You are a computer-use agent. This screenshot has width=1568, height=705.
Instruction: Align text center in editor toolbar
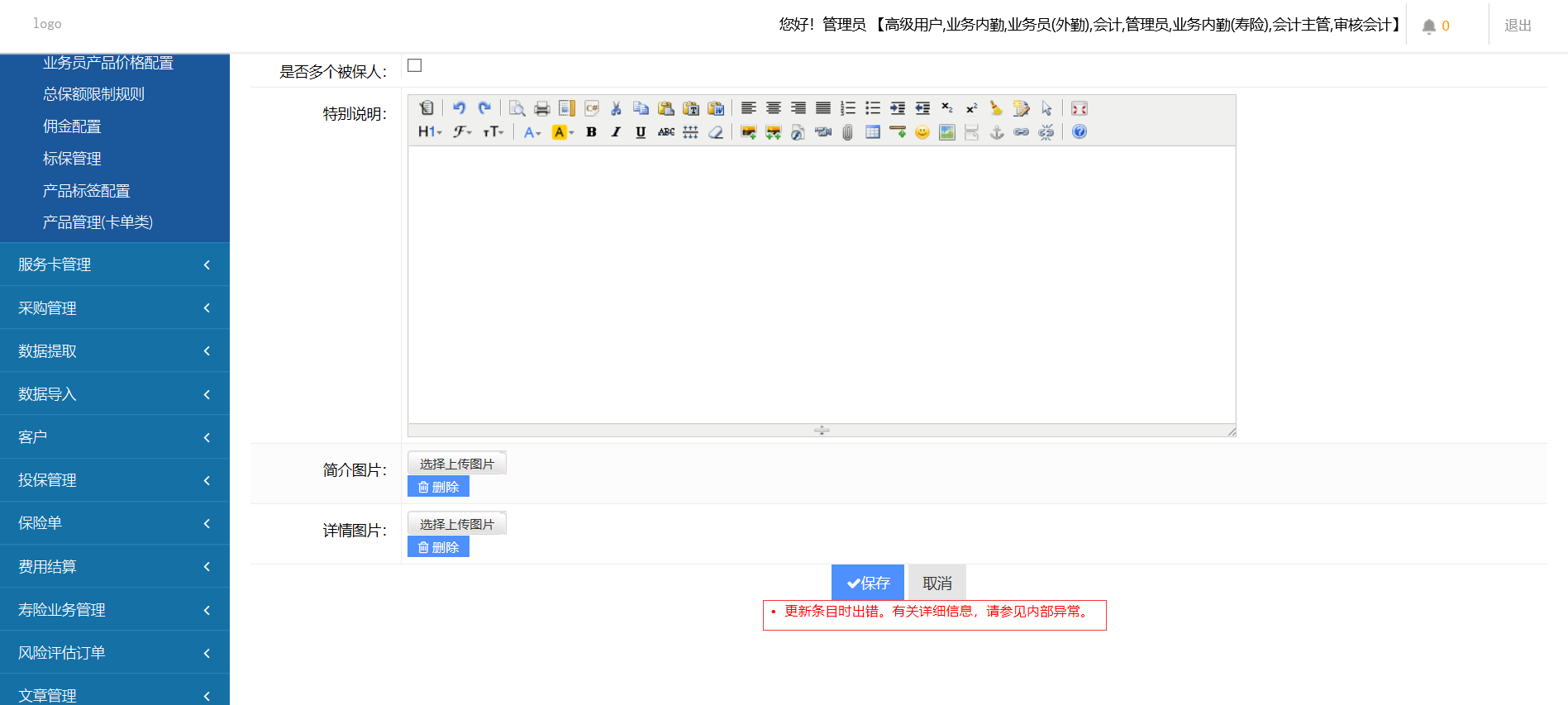click(x=774, y=108)
